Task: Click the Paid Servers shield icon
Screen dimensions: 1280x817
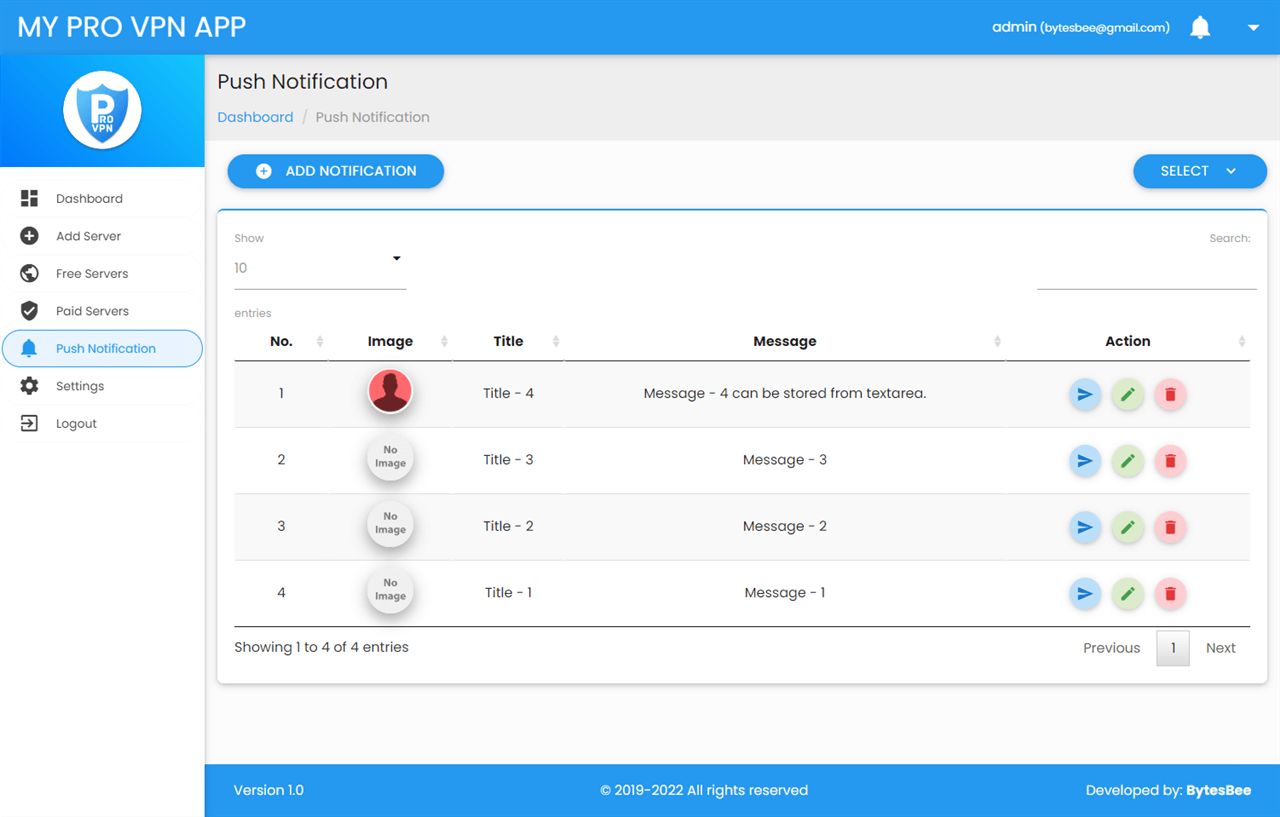Action: (29, 311)
